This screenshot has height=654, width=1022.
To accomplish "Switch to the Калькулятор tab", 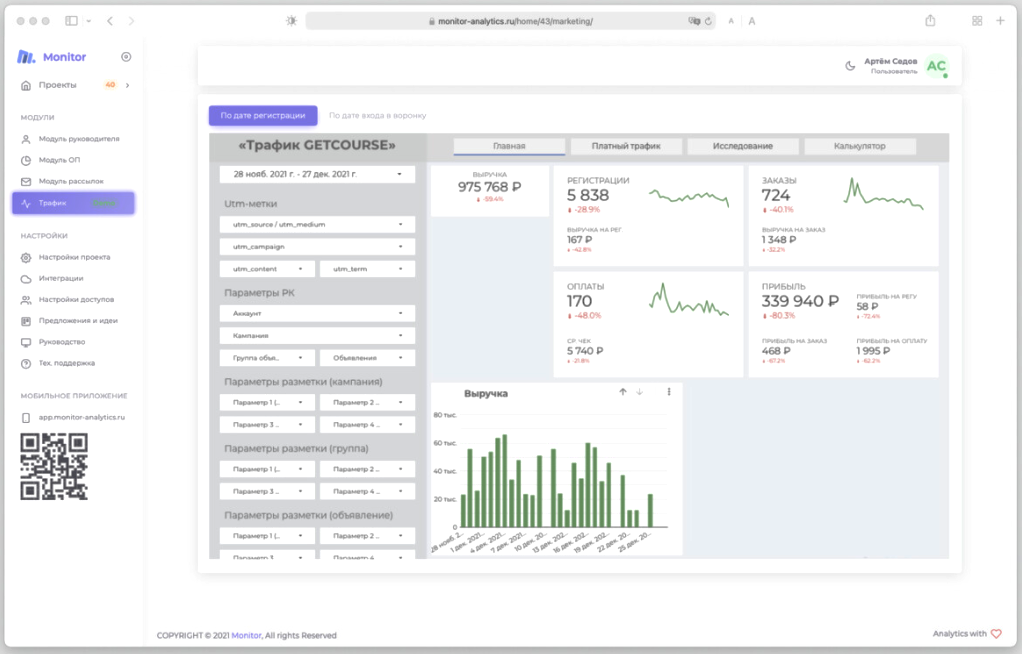I will point(860,146).
